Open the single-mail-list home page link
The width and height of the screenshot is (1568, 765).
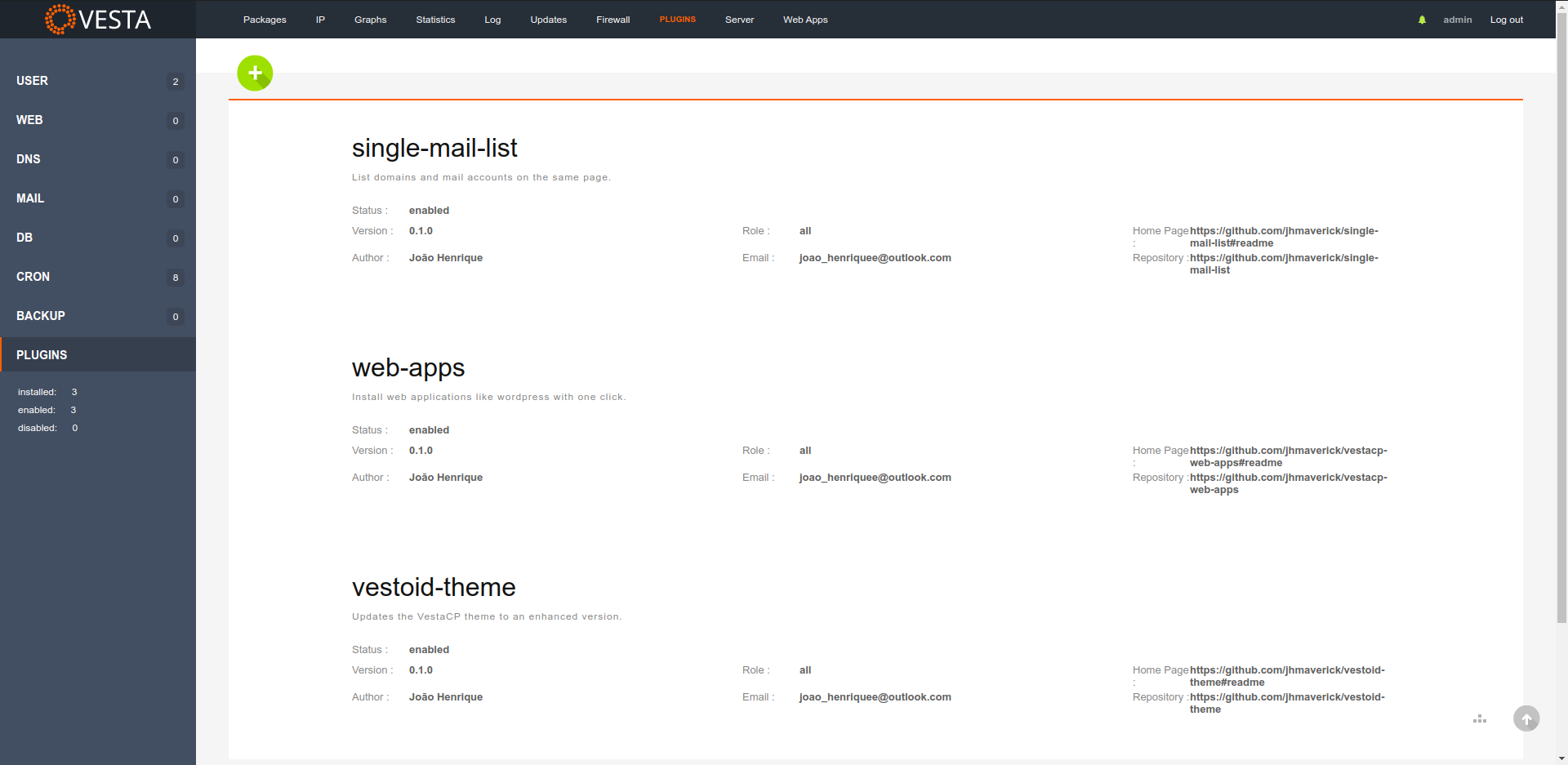[1284, 237]
